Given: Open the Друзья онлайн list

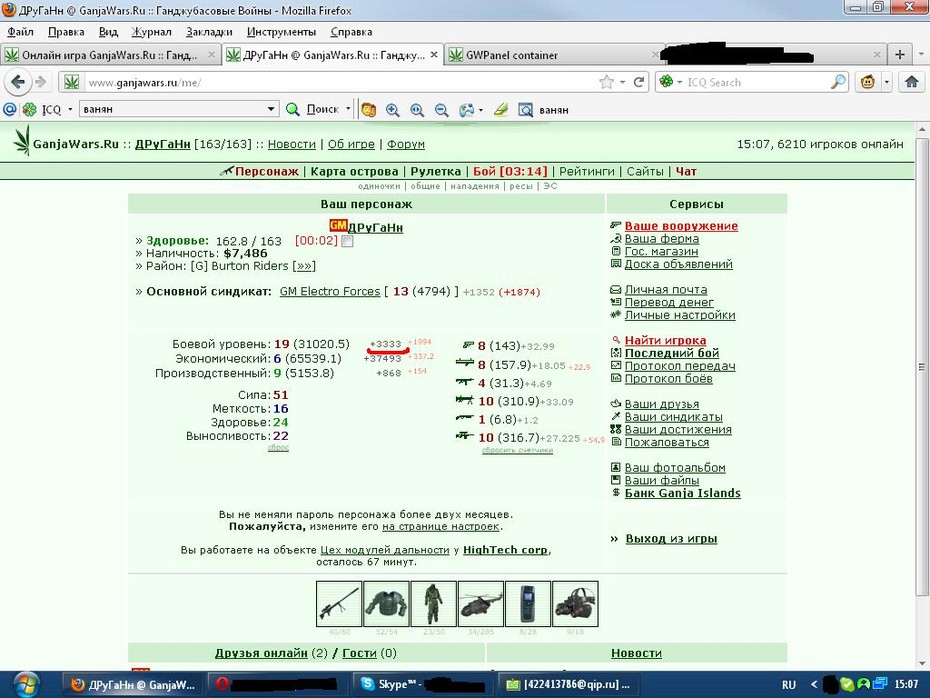Looking at the screenshot, I should click(x=261, y=653).
